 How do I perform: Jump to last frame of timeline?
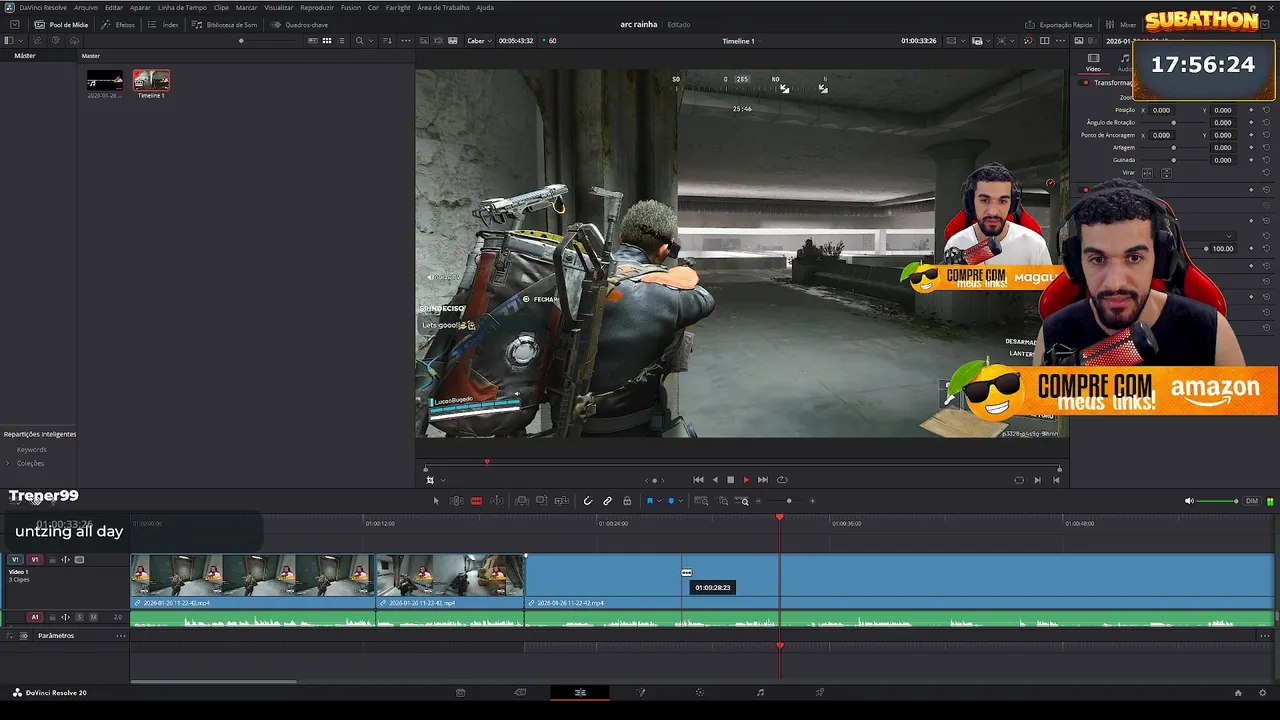(x=763, y=480)
